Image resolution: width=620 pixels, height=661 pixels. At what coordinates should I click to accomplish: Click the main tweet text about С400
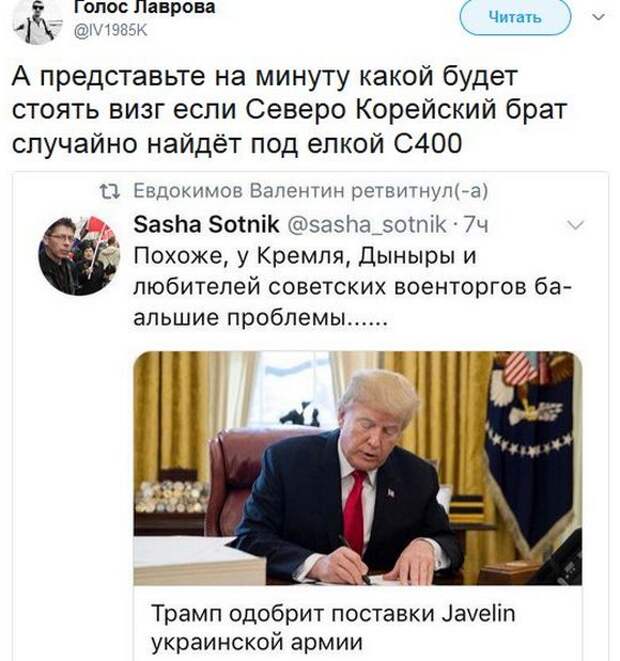click(289, 110)
